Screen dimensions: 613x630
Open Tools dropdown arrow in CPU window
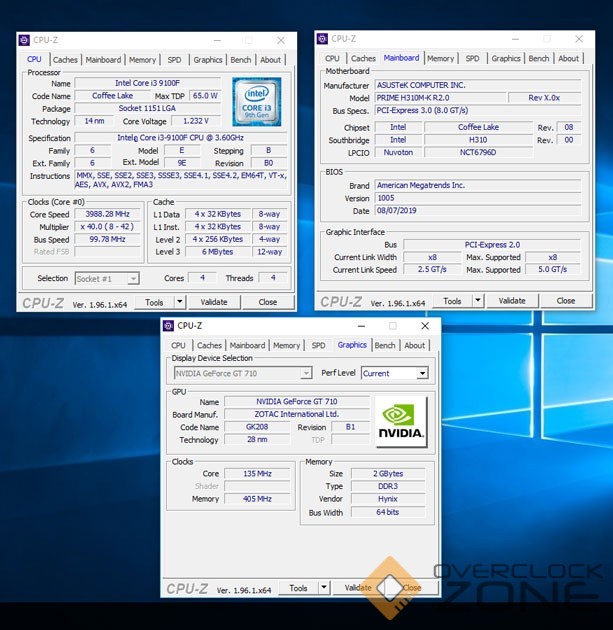179,302
